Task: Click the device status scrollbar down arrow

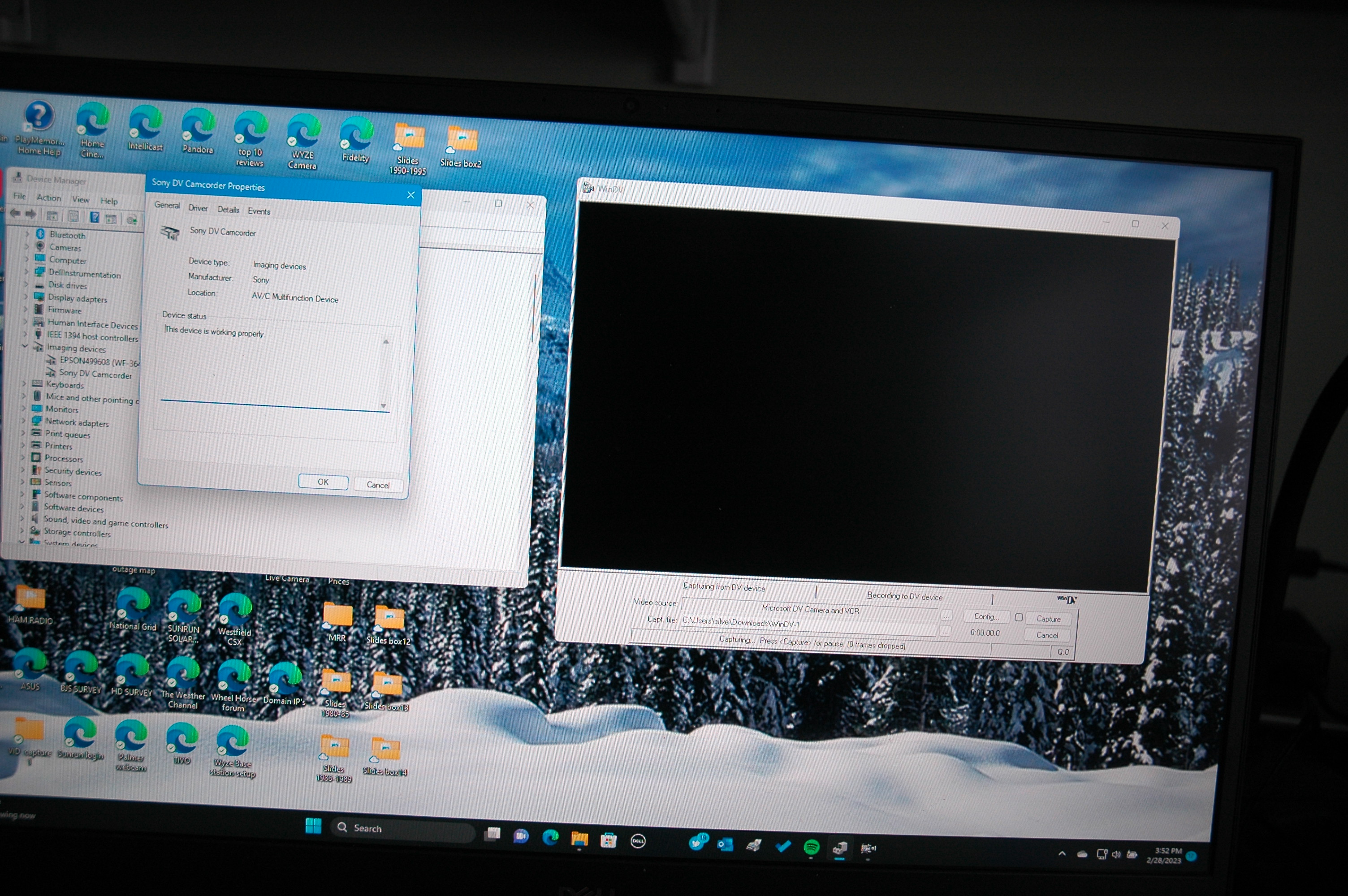Action: (x=384, y=406)
